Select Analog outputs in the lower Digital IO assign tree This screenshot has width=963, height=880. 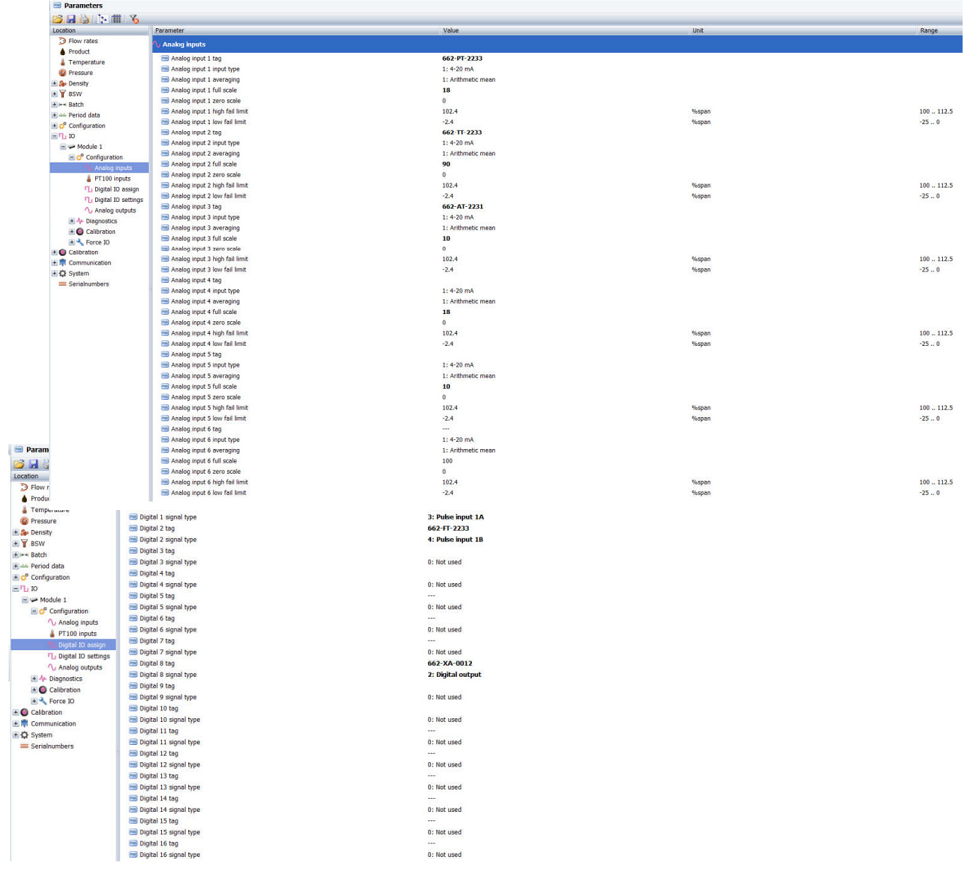point(80,668)
